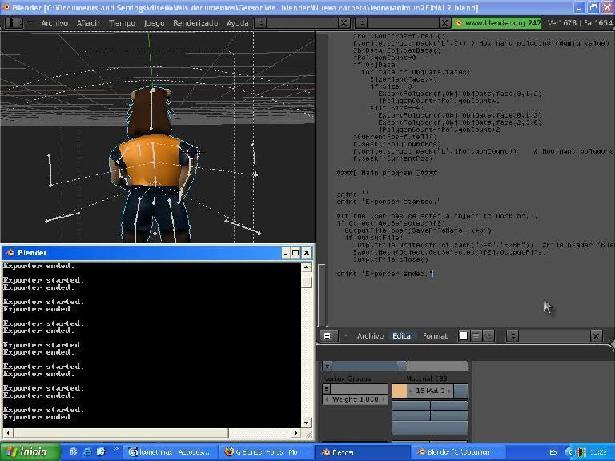Delete current scene with its X button

tap(445, 23)
